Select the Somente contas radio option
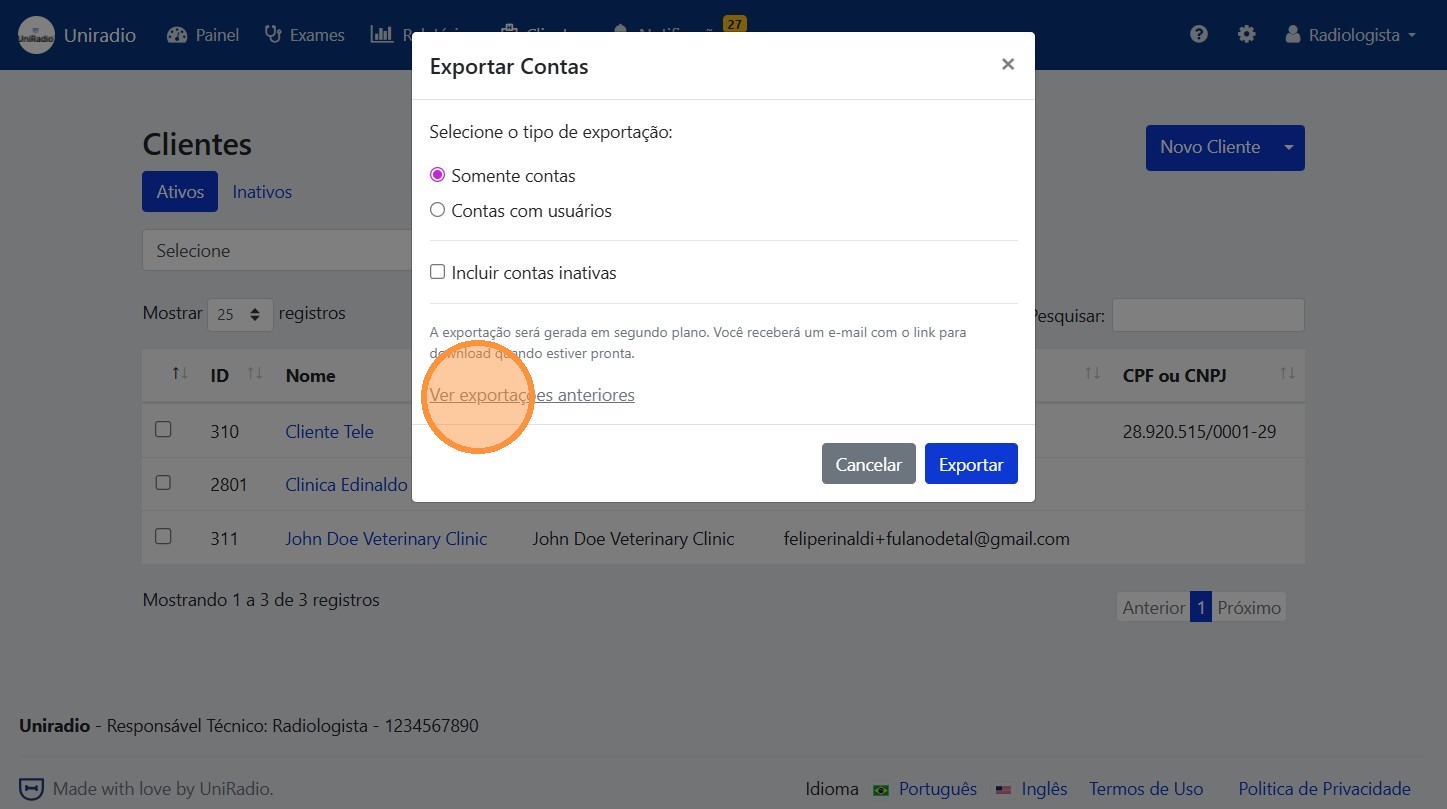Viewport: 1447px width, 809px height. pyautogui.click(x=437, y=175)
